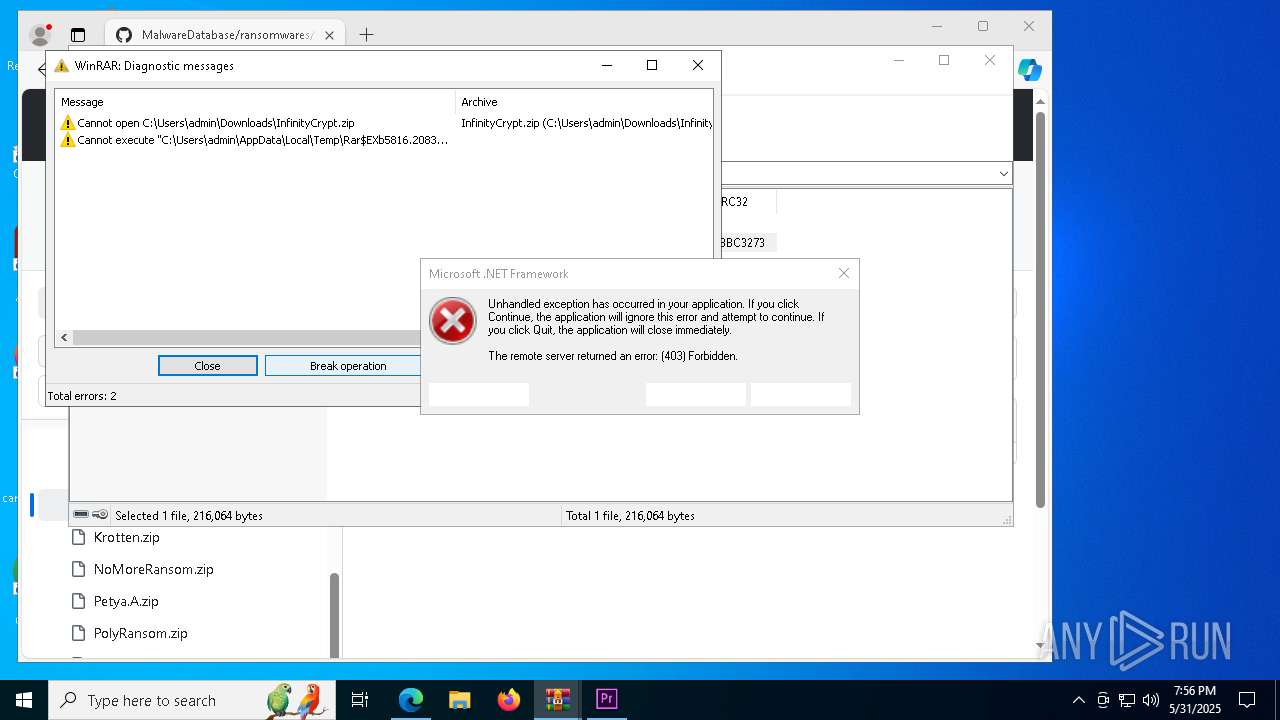Click the browser page scroll-down arrow
Image resolution: width=1280 pixels, height=720 pixels.
[1040, 647]
